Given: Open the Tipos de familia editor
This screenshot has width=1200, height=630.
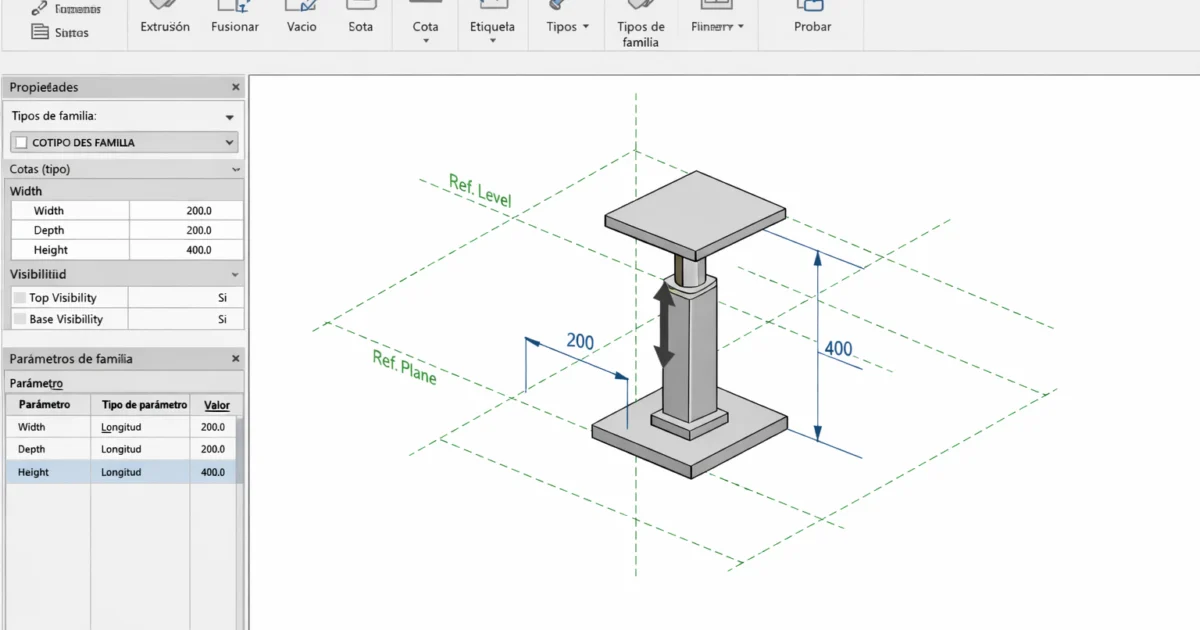Looking at the screenshot, I should click(x=639, y=27).
